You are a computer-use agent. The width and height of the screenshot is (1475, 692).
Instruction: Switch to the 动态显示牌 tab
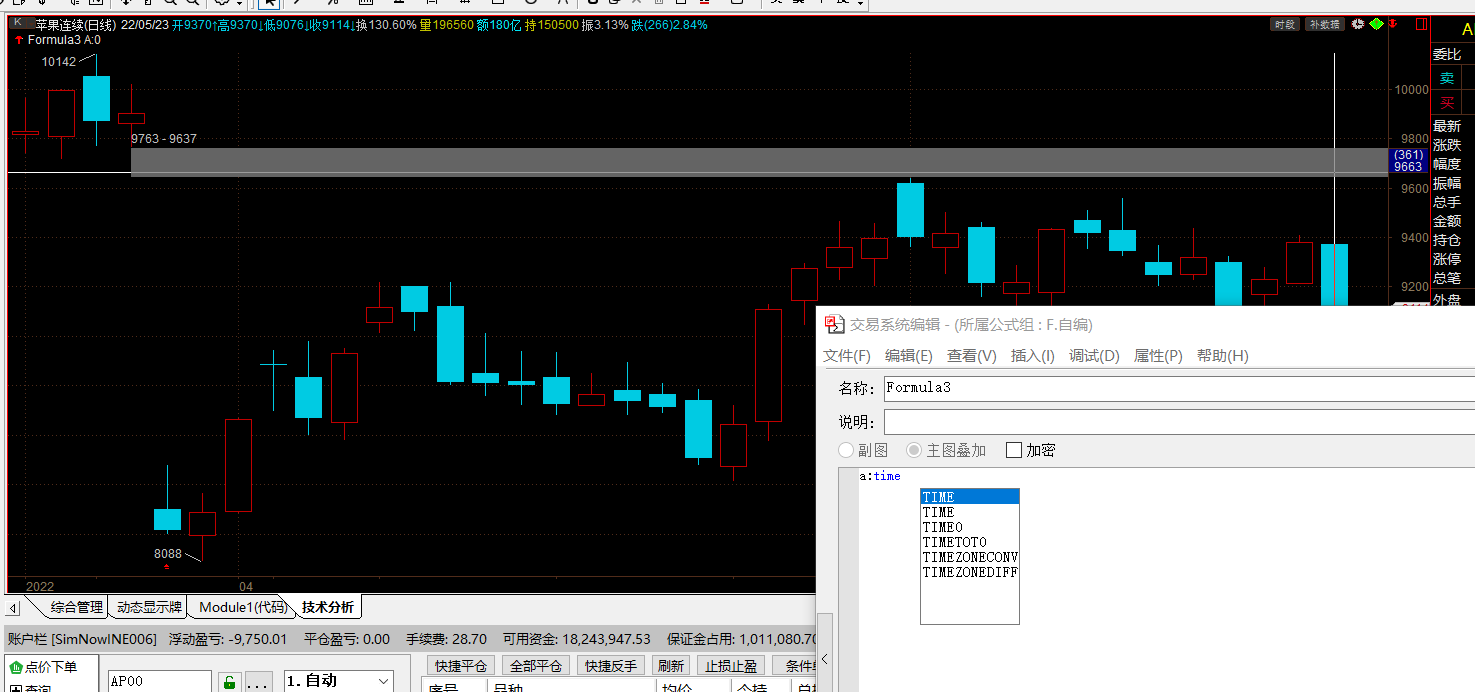point(149,607)
